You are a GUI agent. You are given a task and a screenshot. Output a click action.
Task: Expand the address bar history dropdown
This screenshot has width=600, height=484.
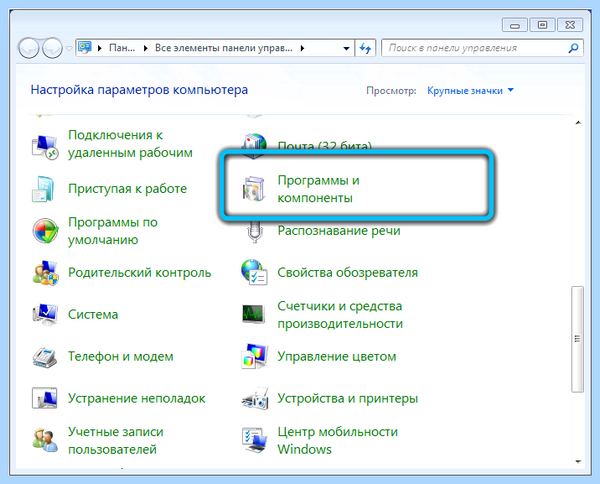click(346, 49)
